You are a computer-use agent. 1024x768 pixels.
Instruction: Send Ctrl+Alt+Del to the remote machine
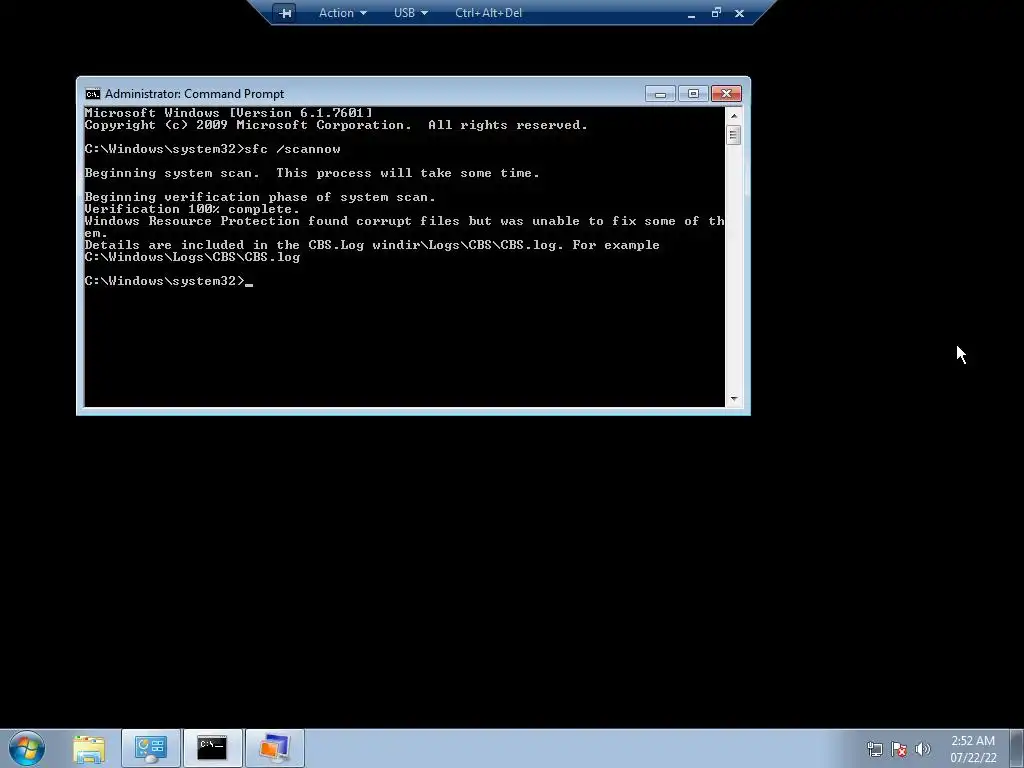pyautogui.click(x=488, y=13)
